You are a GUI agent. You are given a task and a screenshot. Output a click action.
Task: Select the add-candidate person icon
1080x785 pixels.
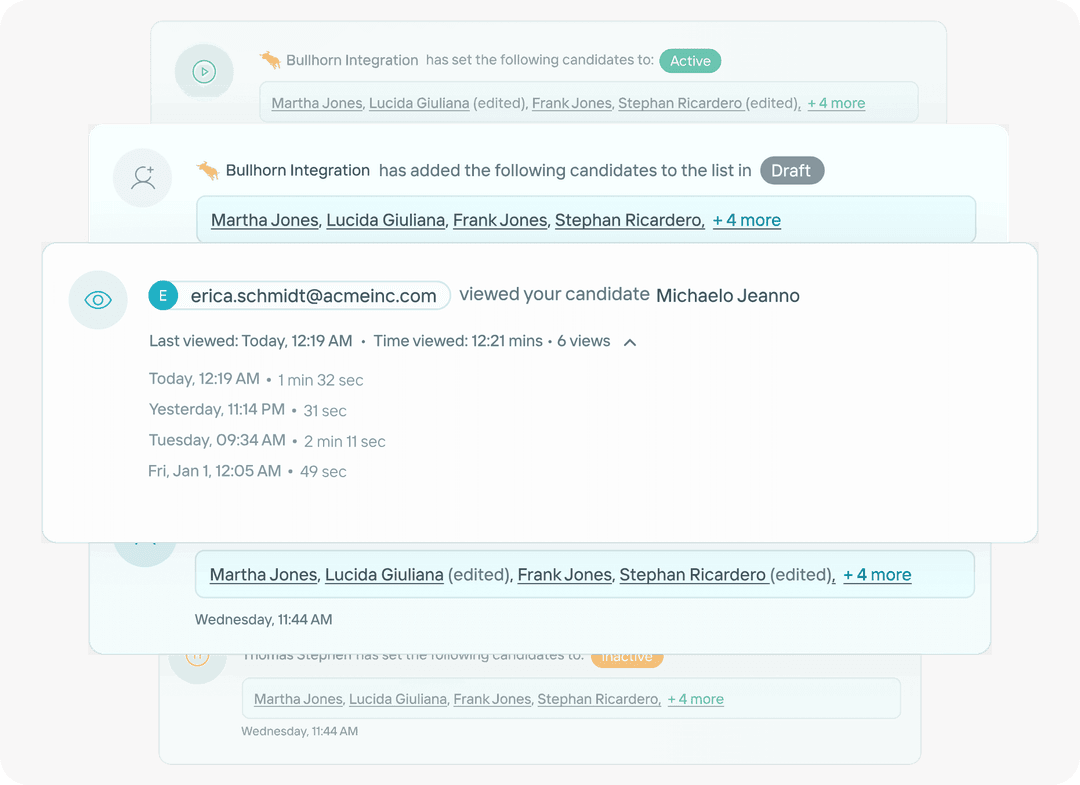143,178
